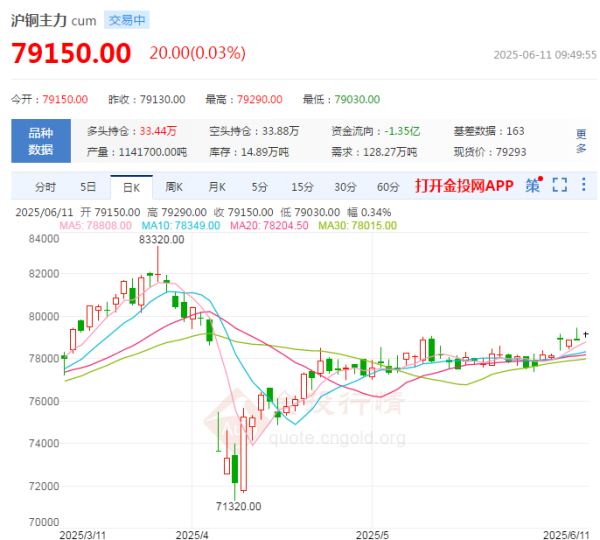Switch to the 60分 interval tab
The height and width of the screenshot is (540, 600).
tap(388, 187)
